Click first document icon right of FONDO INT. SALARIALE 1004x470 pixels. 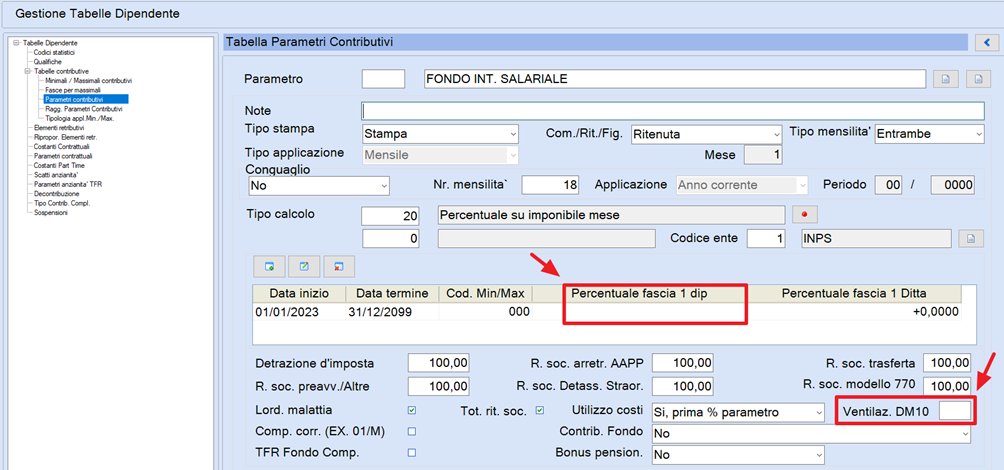944,79
